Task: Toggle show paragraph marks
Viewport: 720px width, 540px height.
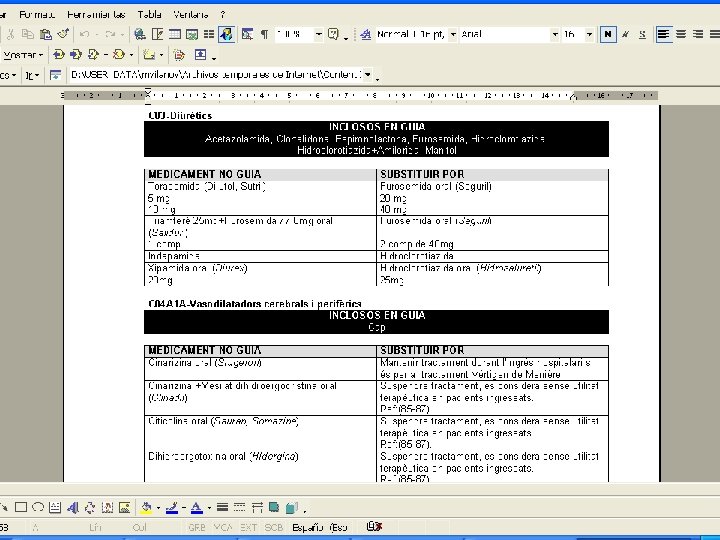Action: point(264,34)
